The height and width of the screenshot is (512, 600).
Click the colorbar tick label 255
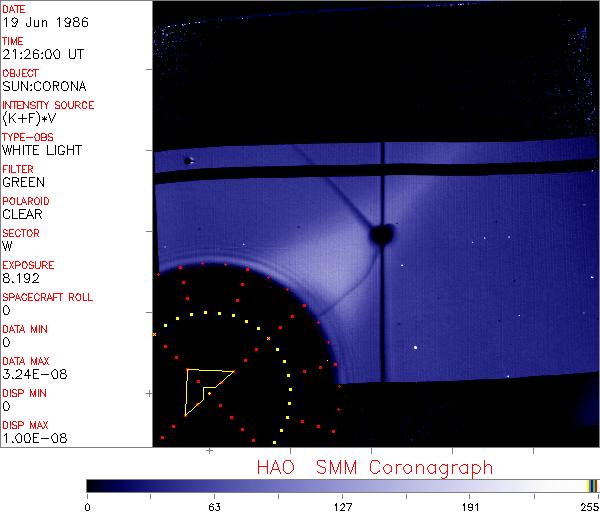(x=587, y=505)
